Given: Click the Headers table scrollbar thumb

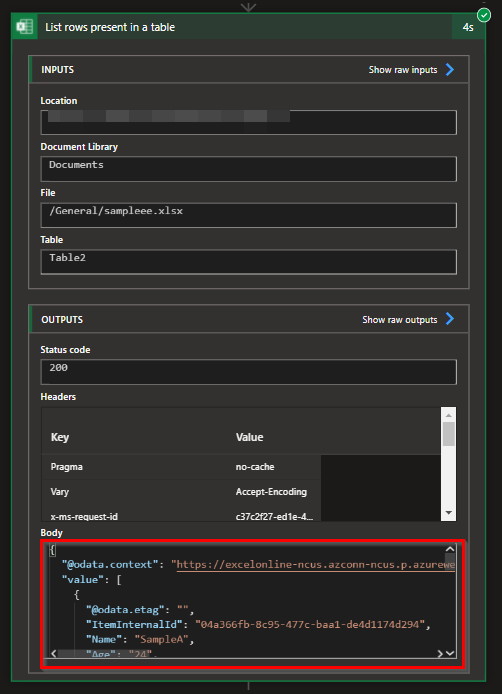Looking at the screenshot, I should click(448, 434).
